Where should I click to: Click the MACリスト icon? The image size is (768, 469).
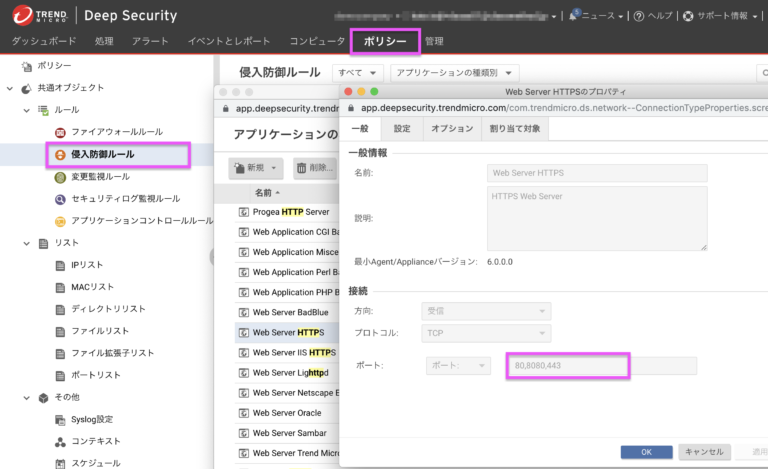click(x=60, y=287)
